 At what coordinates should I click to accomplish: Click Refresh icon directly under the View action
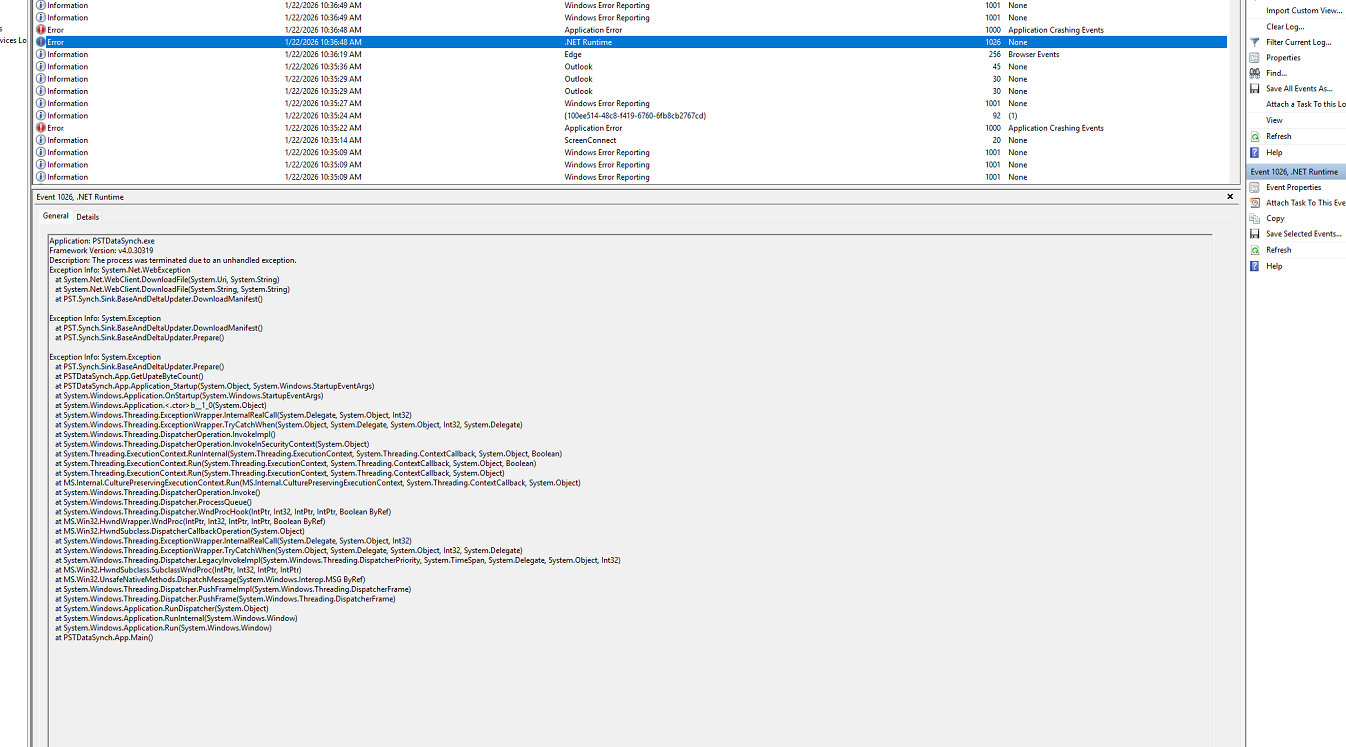[1255, 136]
